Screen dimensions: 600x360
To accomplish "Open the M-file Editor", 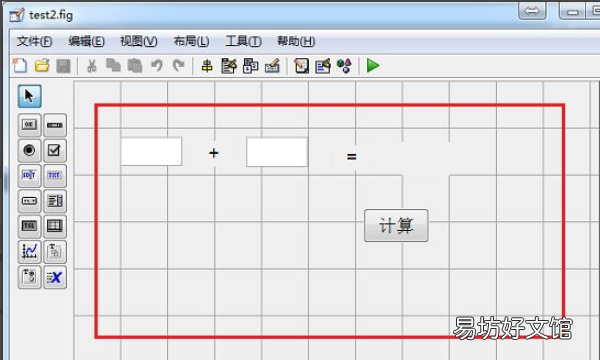I will [301, 66].
